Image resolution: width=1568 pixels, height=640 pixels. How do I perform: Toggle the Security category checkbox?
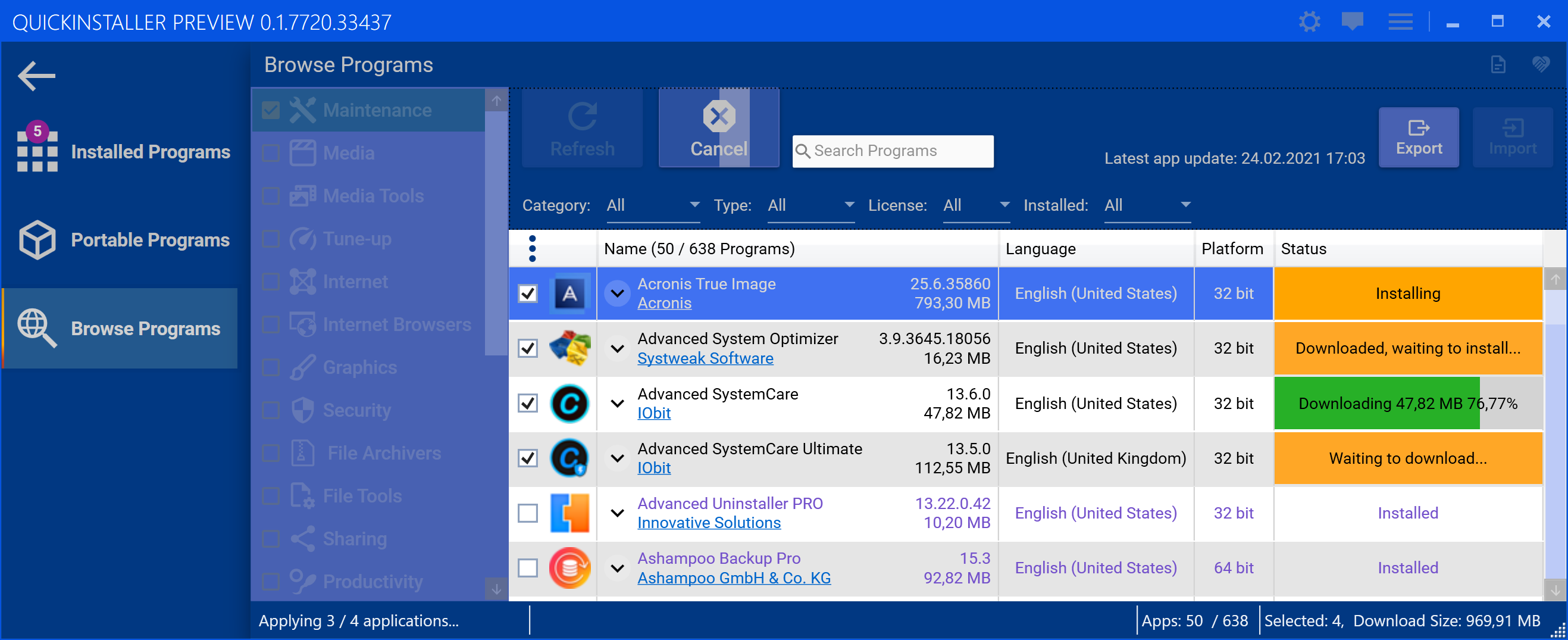(x=271, y=410)
